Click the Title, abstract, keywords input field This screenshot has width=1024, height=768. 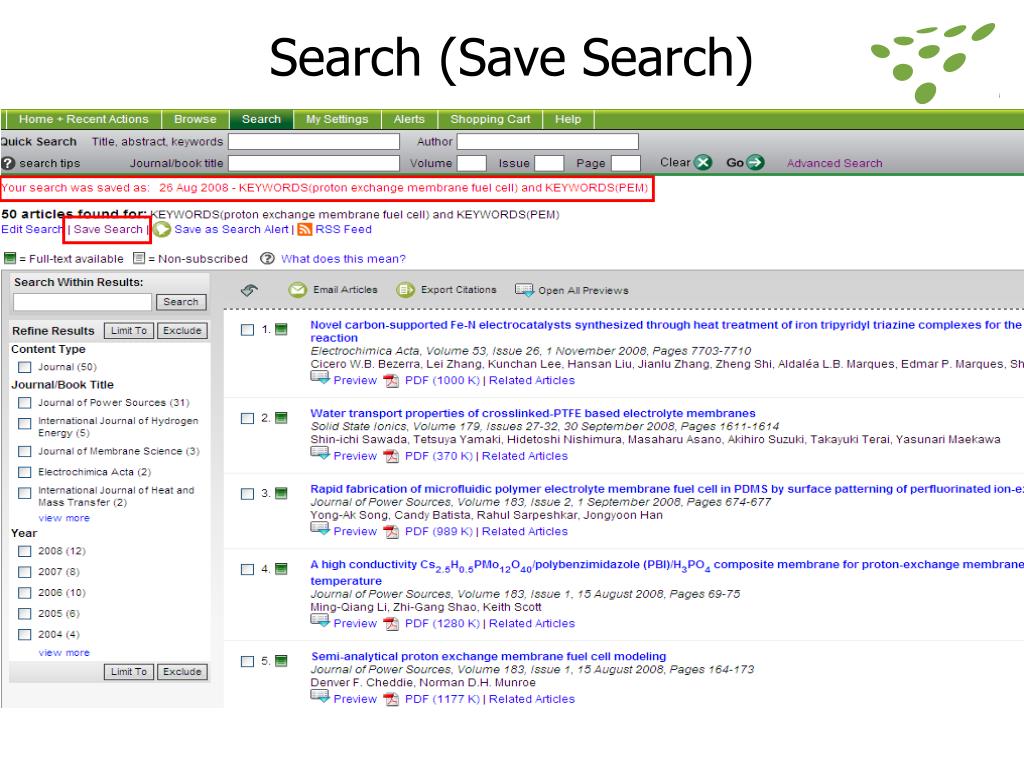(313, 142)
